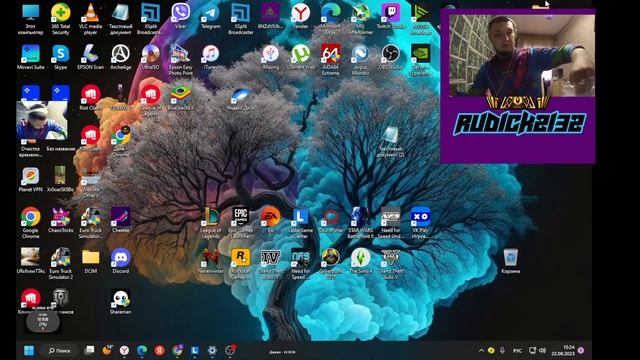Click the microphone icon in the system tray
Viewport: 640px width, 360px height.
[x=502, y=351]
